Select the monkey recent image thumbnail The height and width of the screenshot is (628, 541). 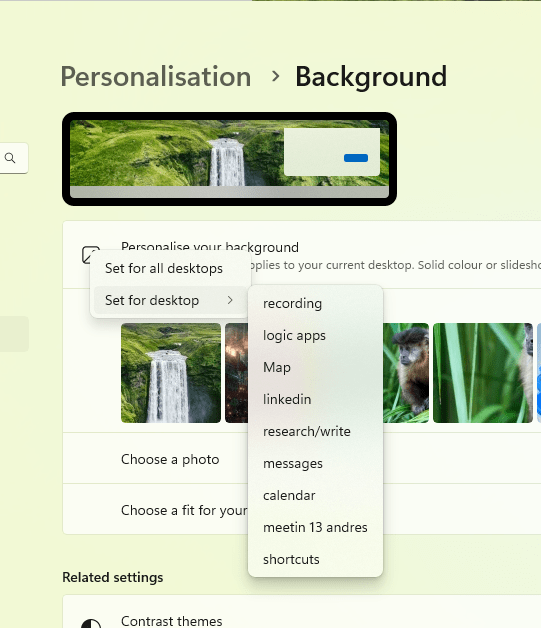(406, 373)
